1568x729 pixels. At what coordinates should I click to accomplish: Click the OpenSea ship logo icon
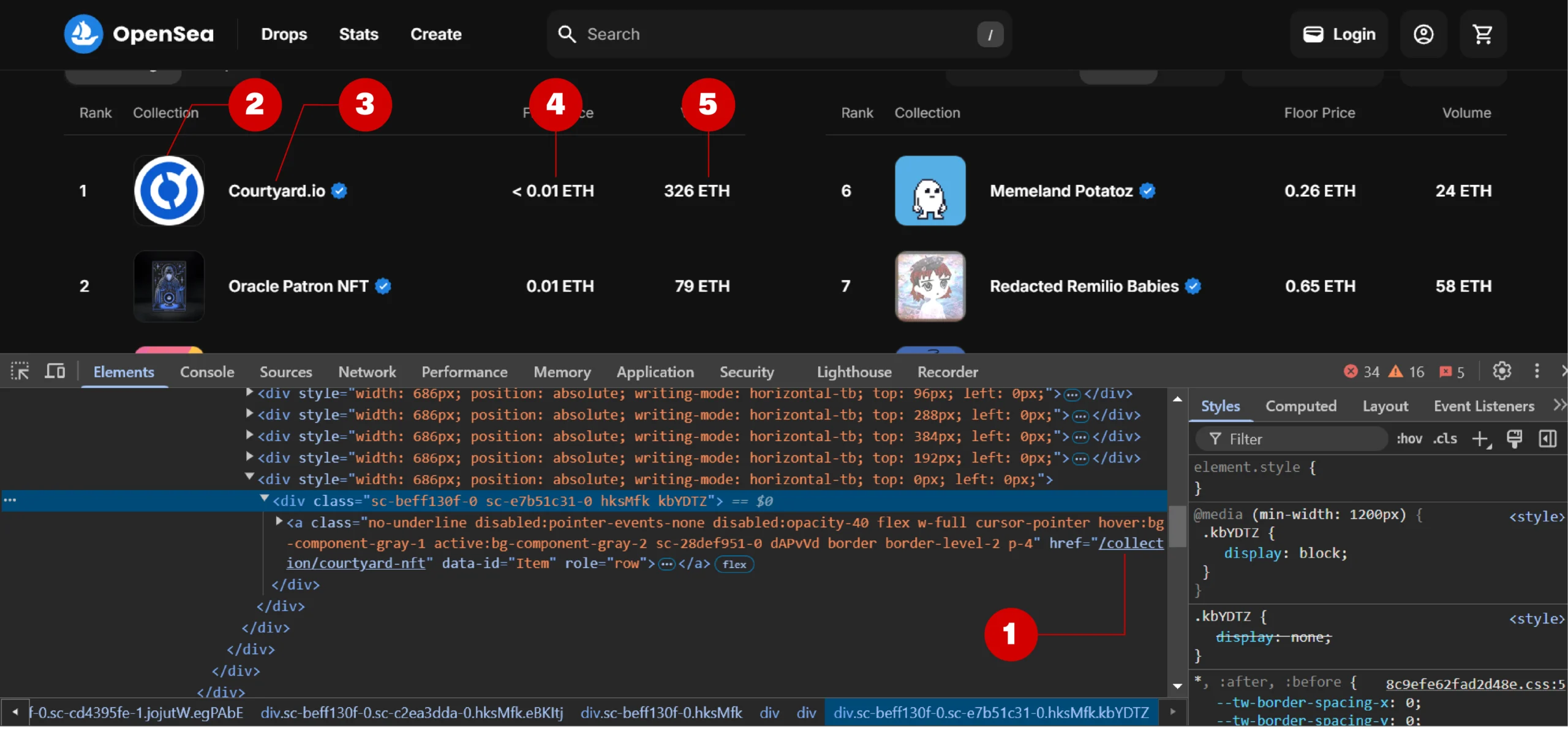point(83,34)
